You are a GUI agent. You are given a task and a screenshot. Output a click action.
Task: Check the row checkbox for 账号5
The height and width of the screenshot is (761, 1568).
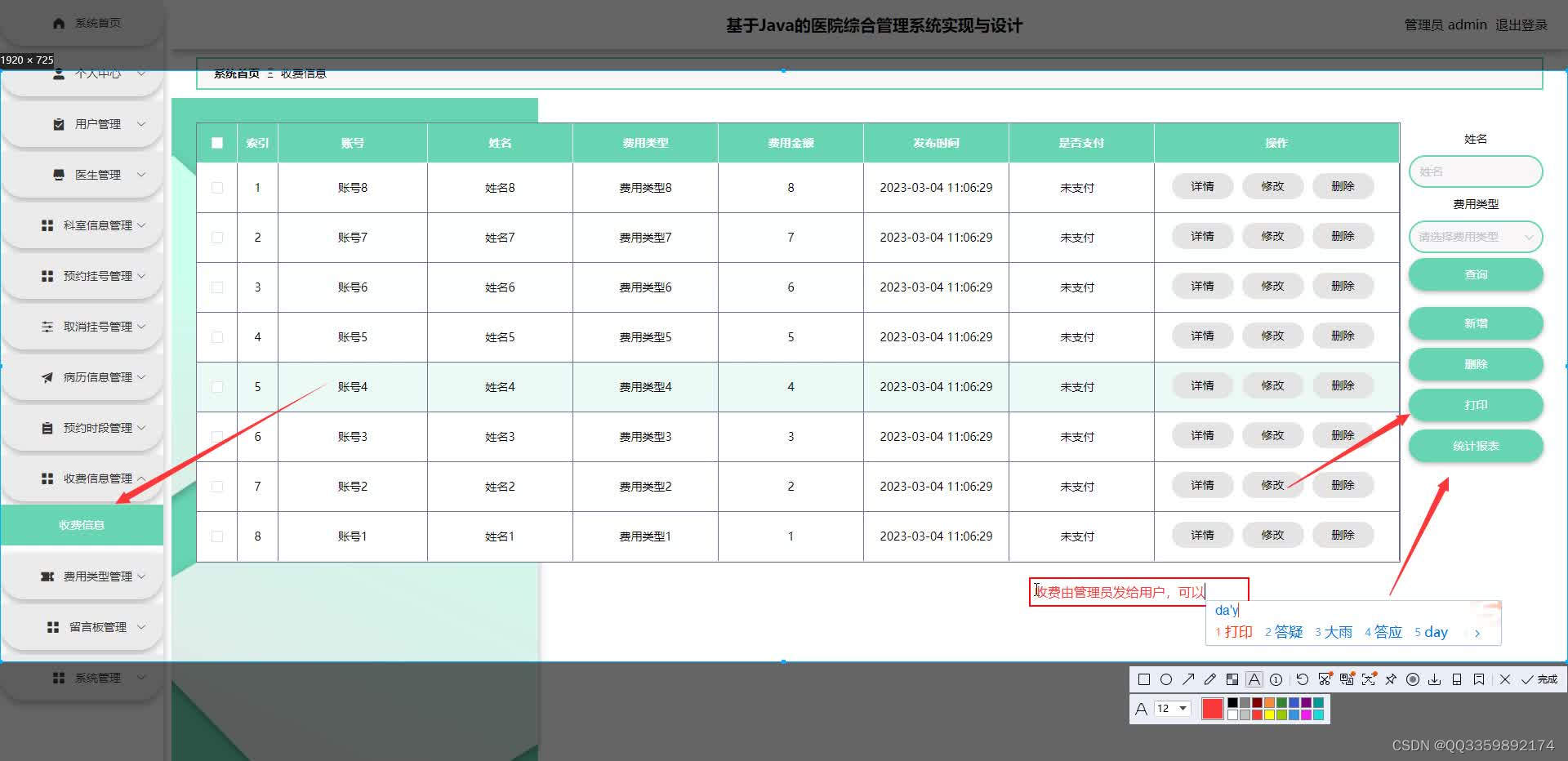tap(217, 337)
